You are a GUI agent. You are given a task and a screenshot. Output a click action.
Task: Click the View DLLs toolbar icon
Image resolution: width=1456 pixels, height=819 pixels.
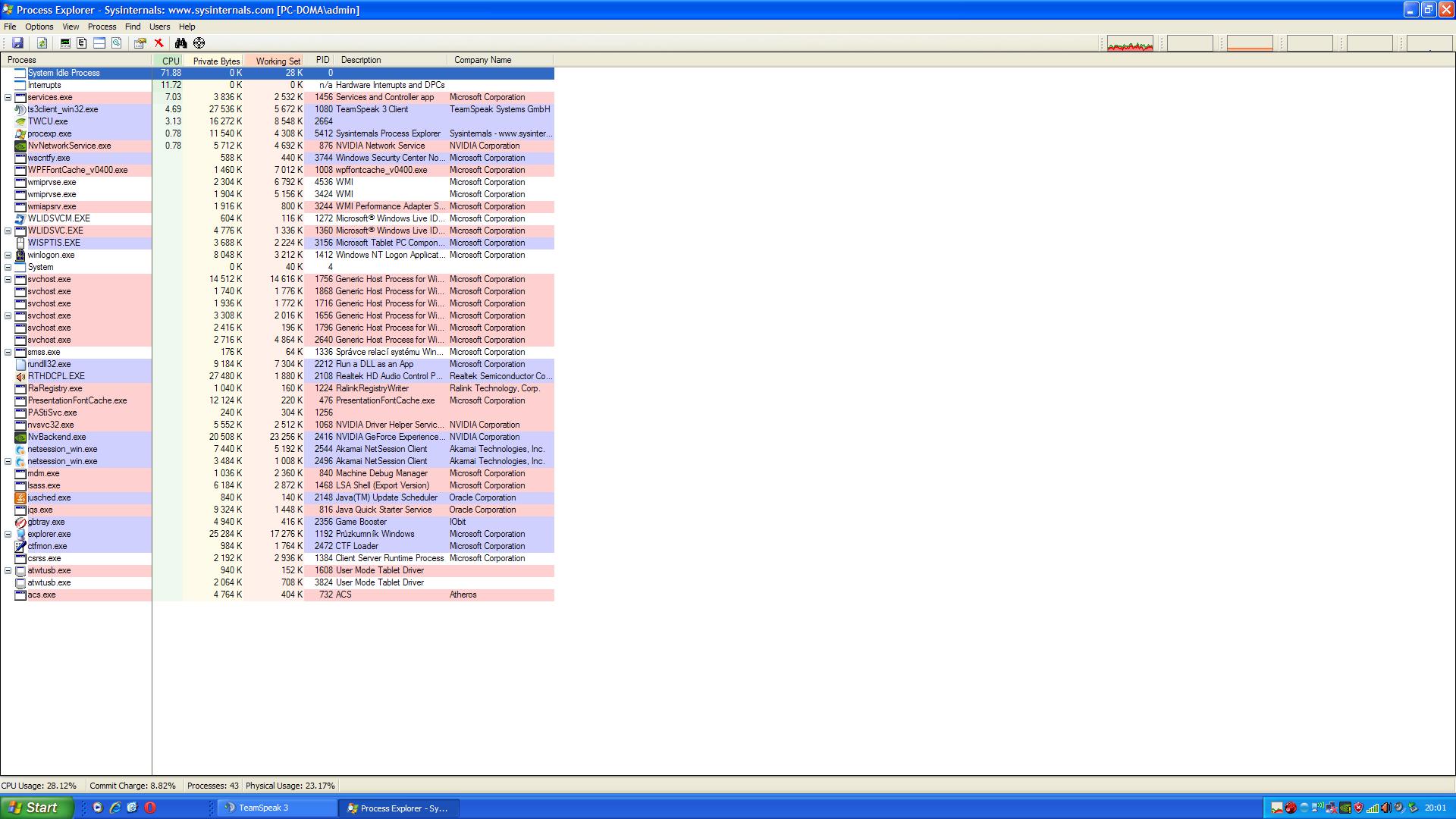tap(117, 43)
